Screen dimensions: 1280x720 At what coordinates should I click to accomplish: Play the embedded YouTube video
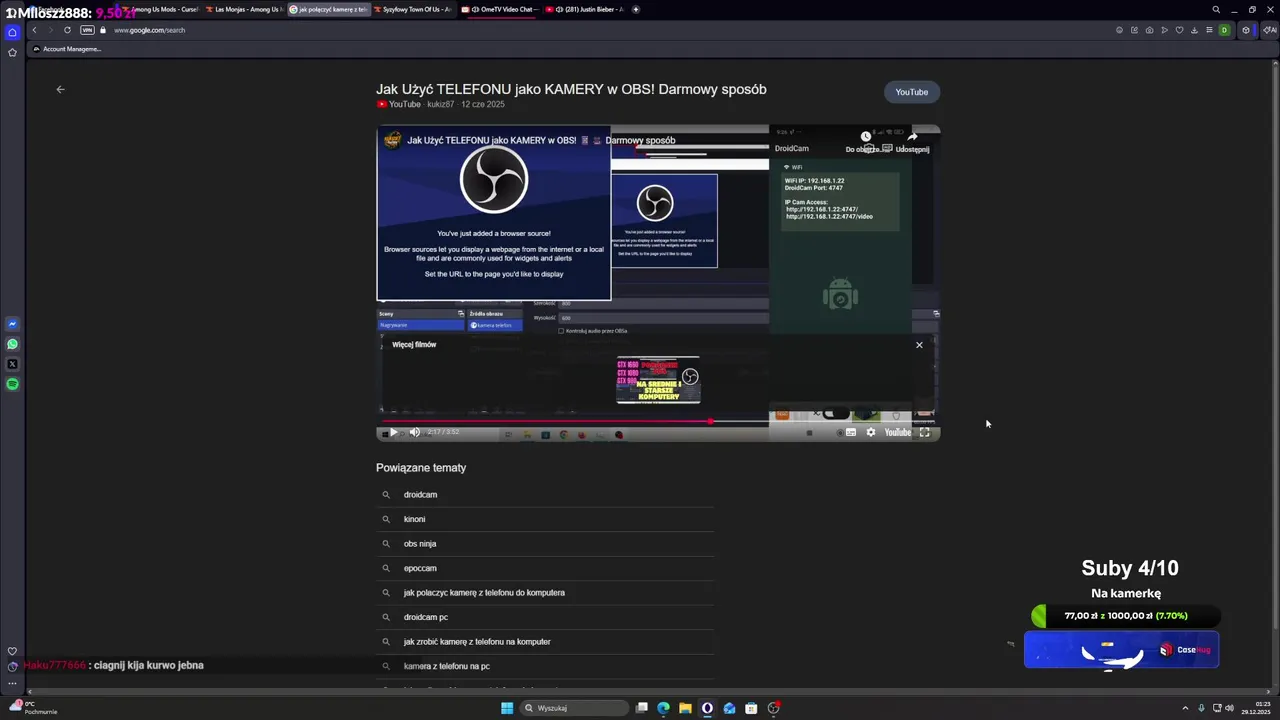394,432
